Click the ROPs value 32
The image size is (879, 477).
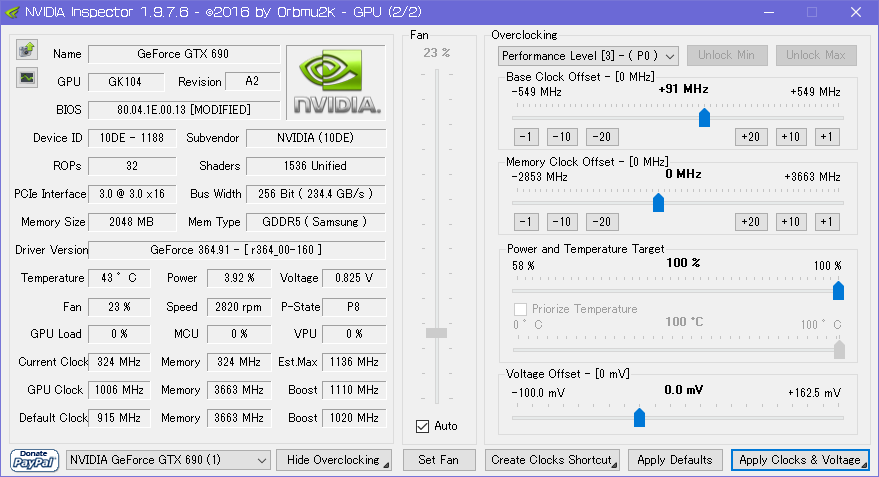click(132, 166)
